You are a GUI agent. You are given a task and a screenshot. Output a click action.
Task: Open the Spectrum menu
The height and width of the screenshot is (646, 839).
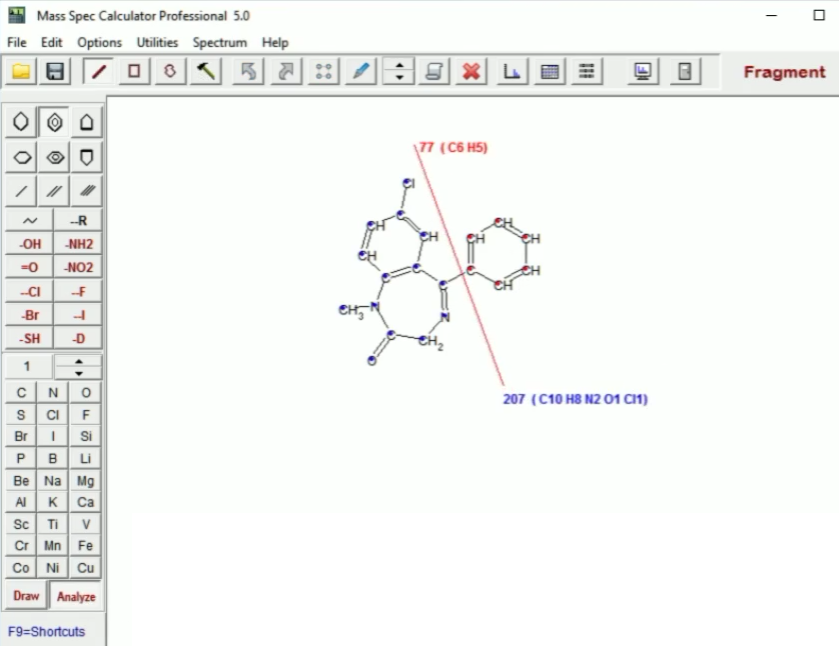tap(219, 42)
